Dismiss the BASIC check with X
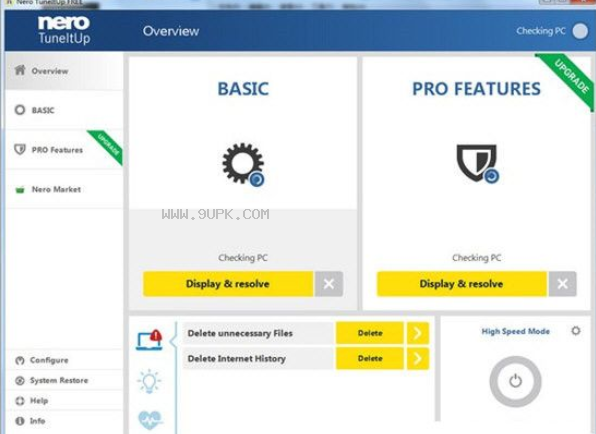Image resolution: width=596 pixels, height=434 pixels. pos(329,284)
